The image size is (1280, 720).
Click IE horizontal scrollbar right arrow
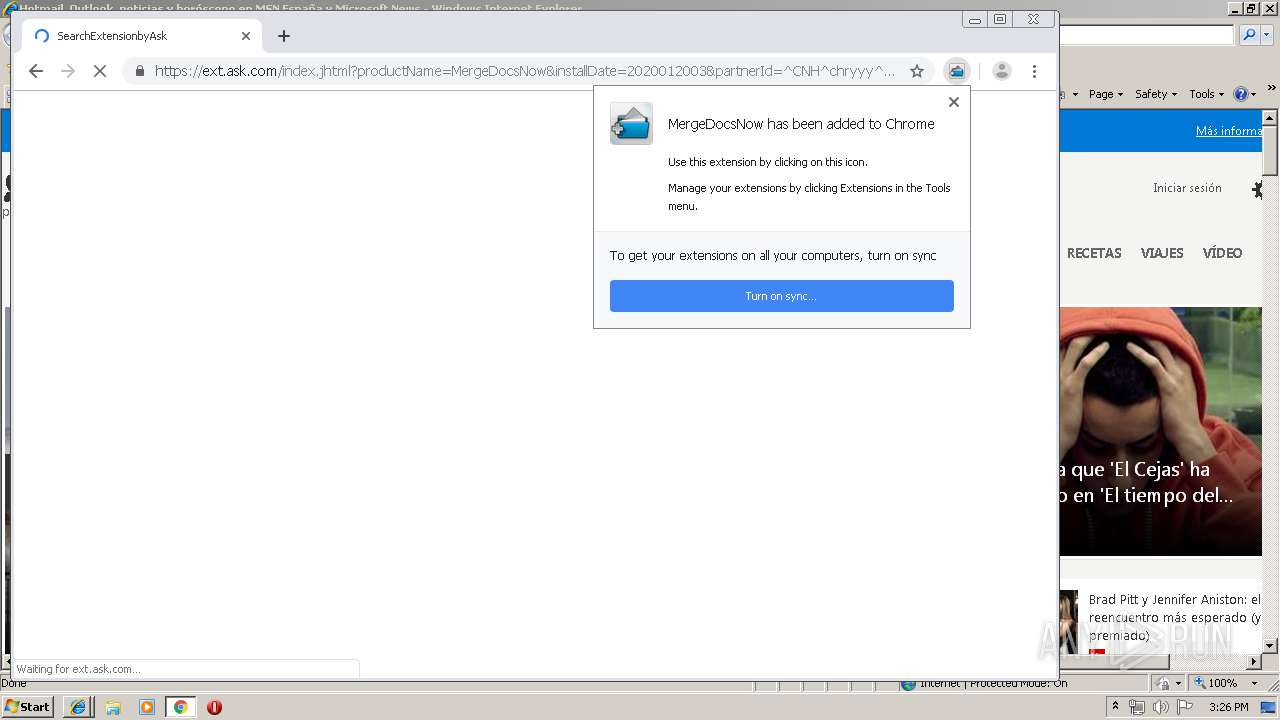point(1255,661)
